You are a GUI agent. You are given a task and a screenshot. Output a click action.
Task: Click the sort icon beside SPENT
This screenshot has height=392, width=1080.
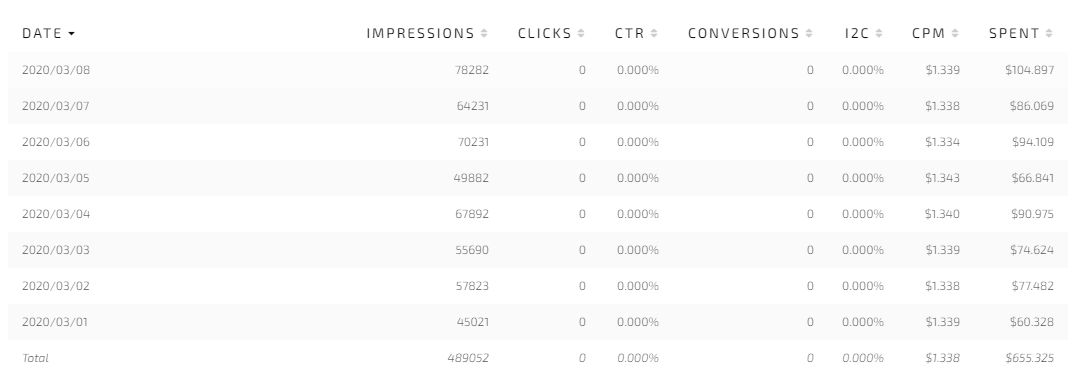(1049, 33)
